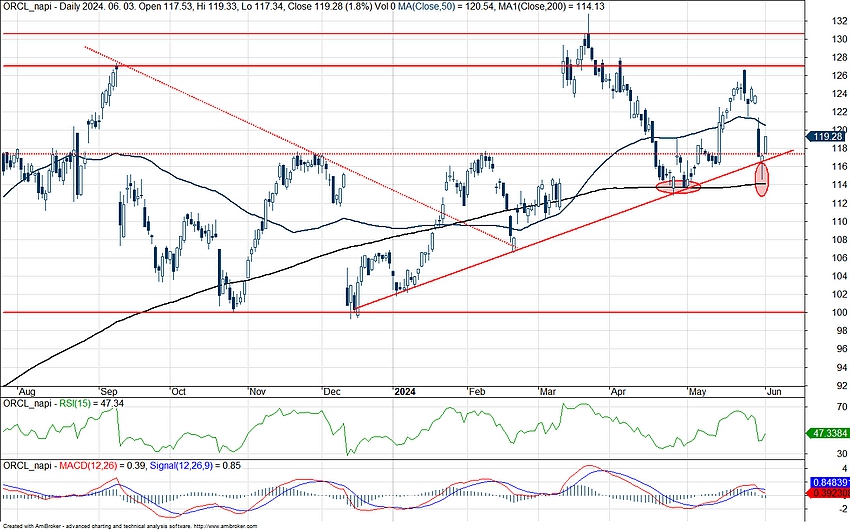Click the 126 price axis label
The height and width of the screenshot is (530, 850).
(840, 75)
